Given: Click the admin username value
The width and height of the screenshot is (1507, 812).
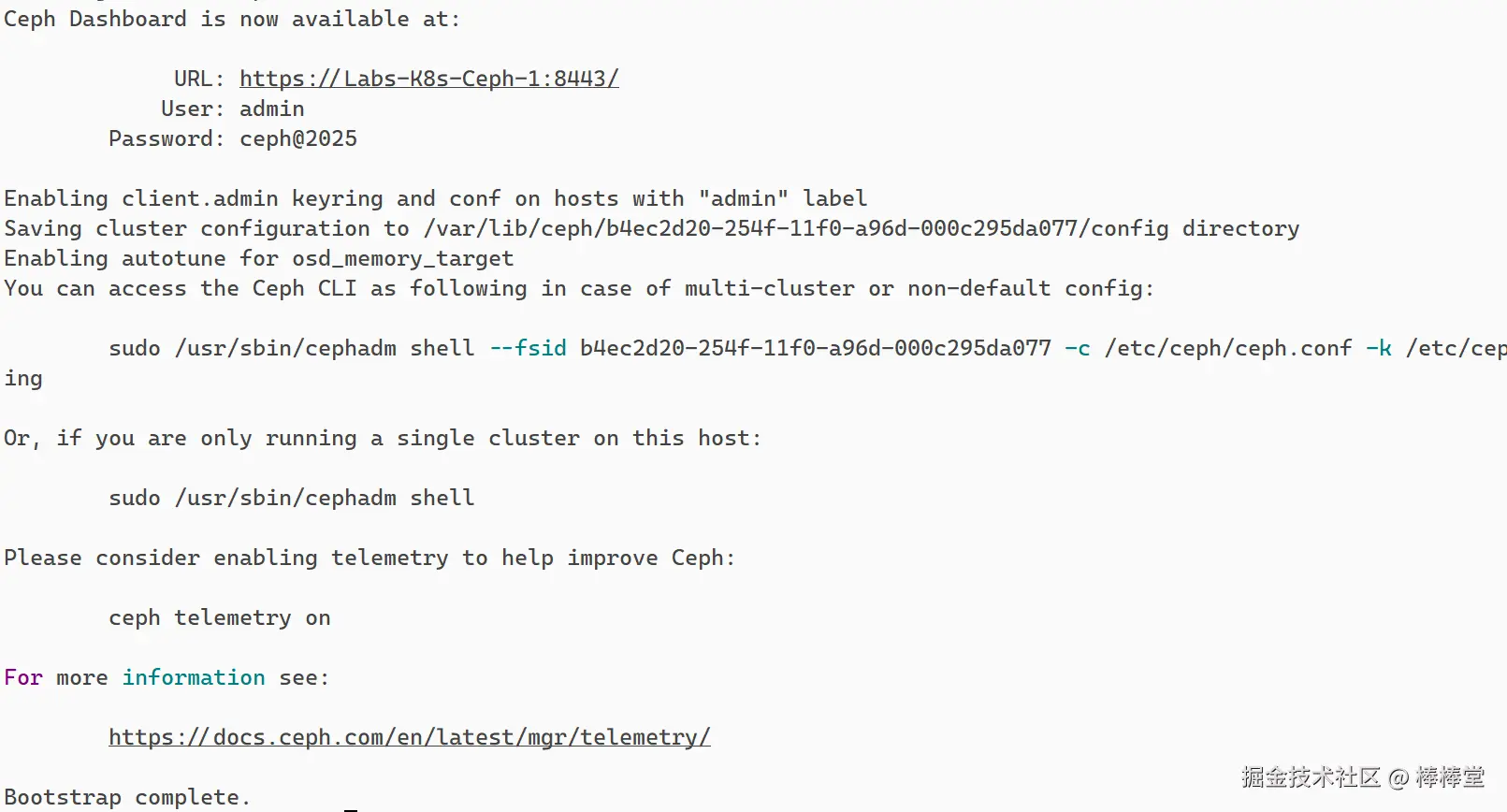Looking at the screenshot, I should (271, 109).
